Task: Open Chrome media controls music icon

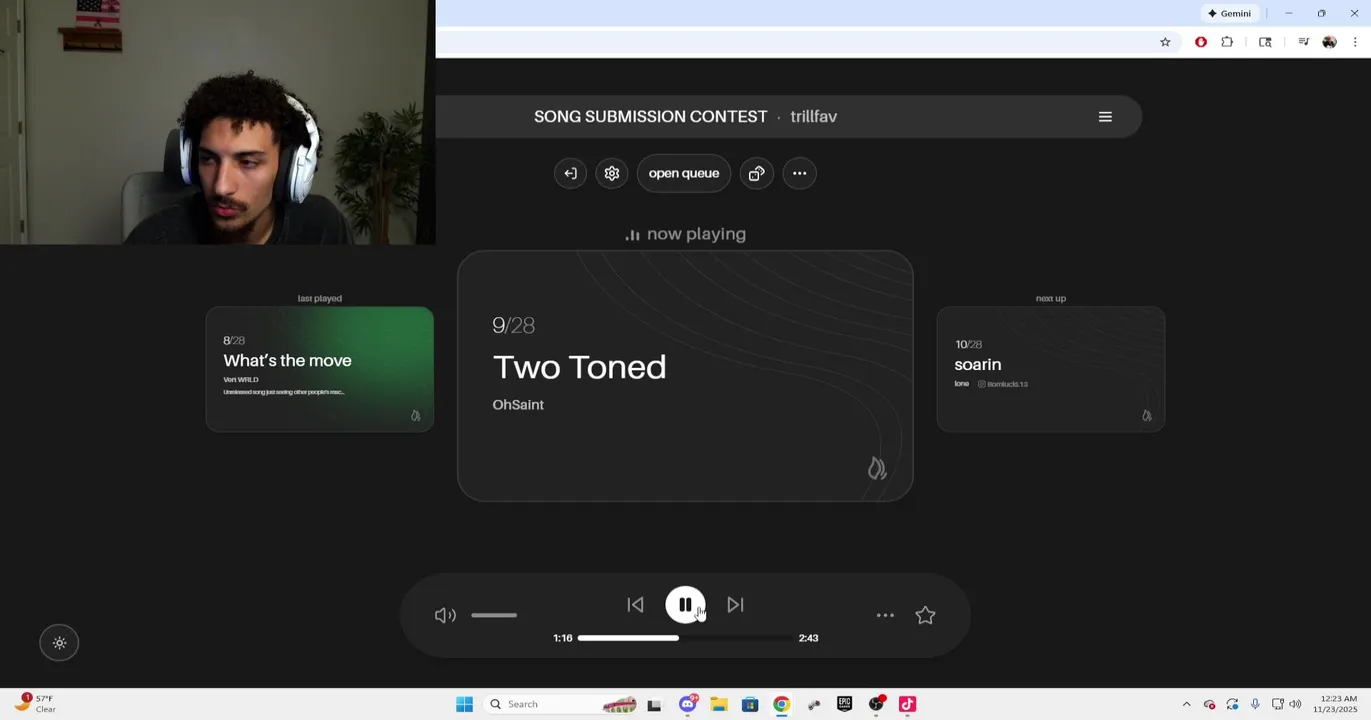Action: (x=1303, y=42)
